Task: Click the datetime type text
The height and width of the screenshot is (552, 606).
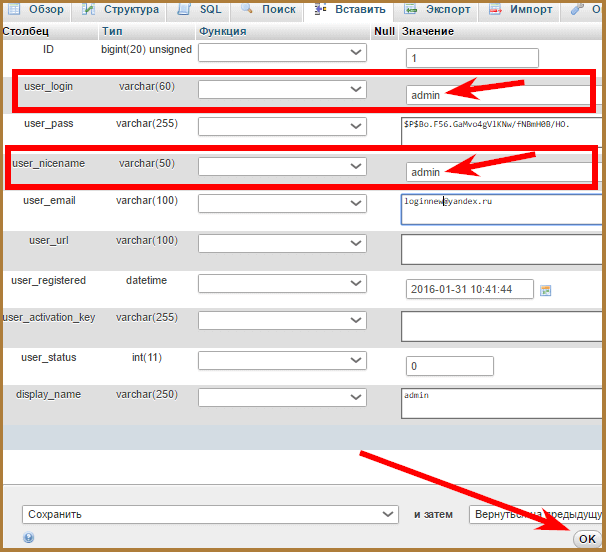Action: [146, 280]
